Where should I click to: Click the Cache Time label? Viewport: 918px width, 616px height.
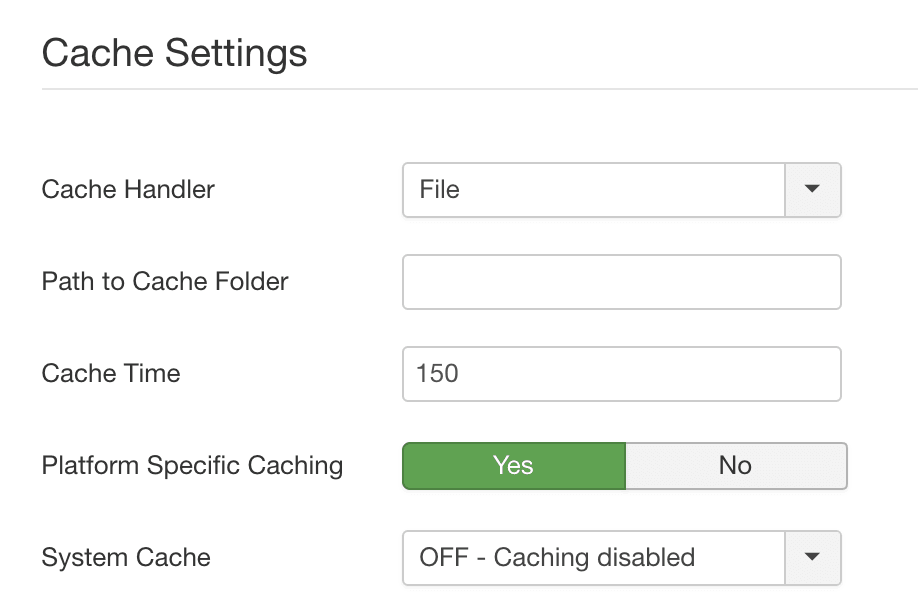[109, 374]
